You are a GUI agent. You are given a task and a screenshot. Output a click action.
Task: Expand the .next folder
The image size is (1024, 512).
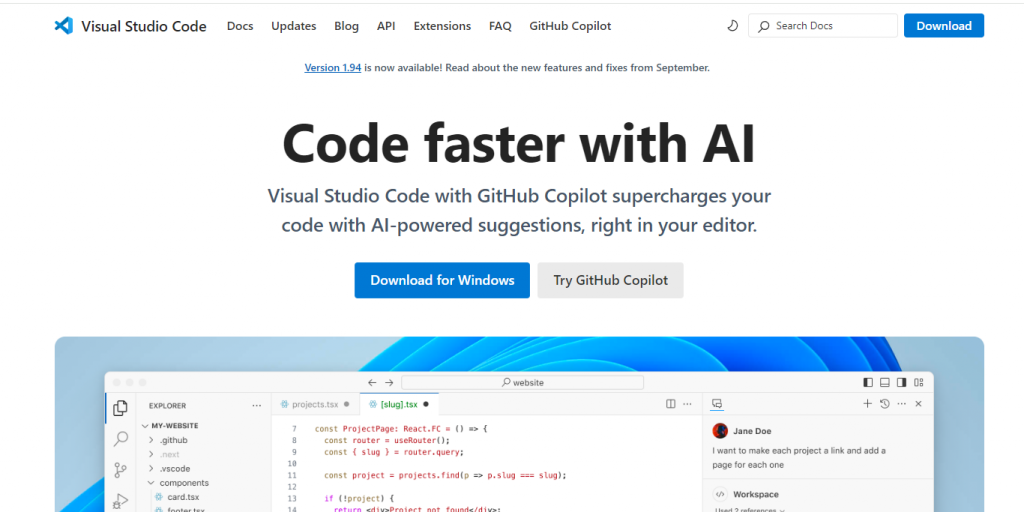(x=152, y=455)
